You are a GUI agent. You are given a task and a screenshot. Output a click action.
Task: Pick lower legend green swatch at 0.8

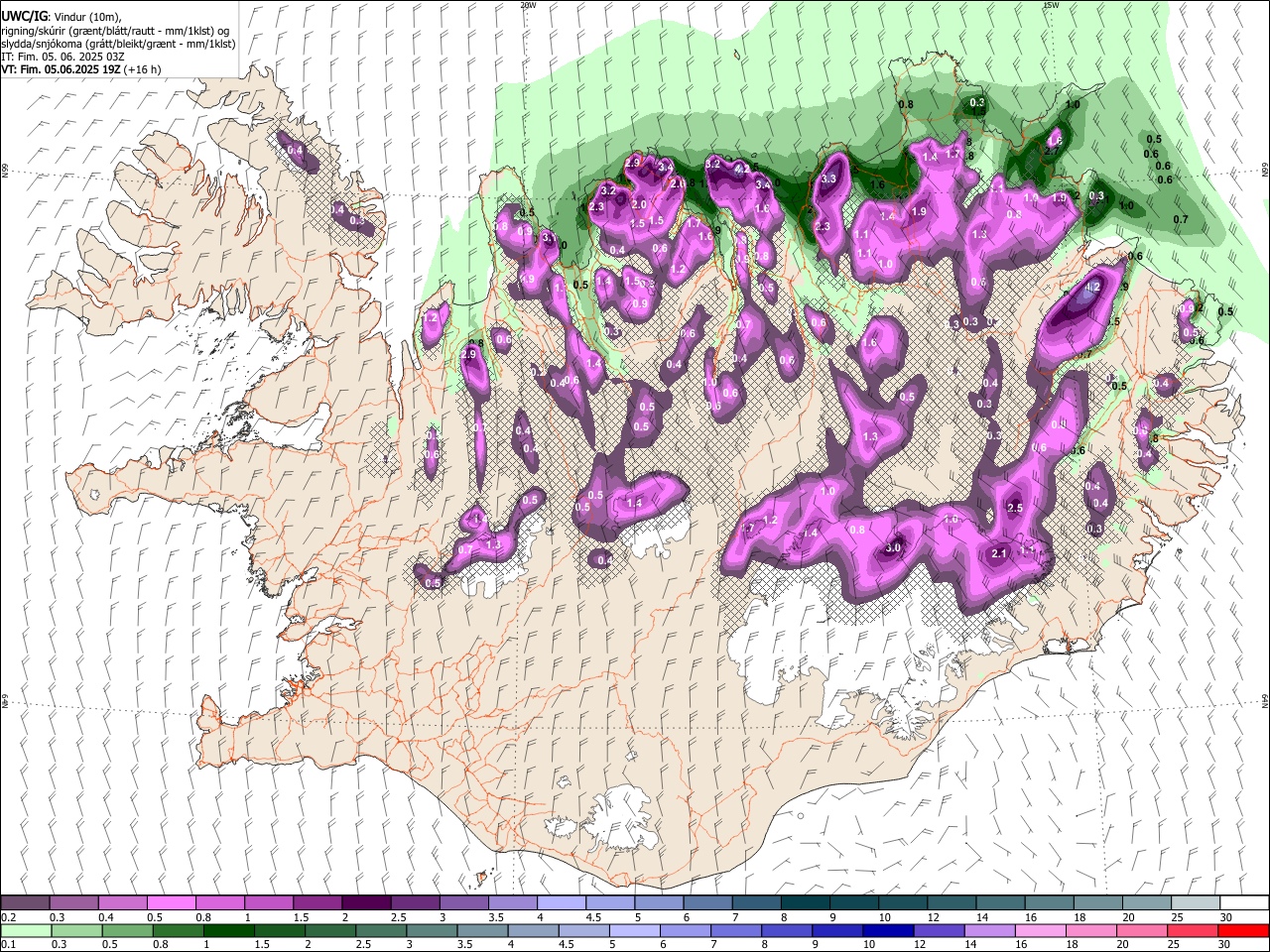178,931
